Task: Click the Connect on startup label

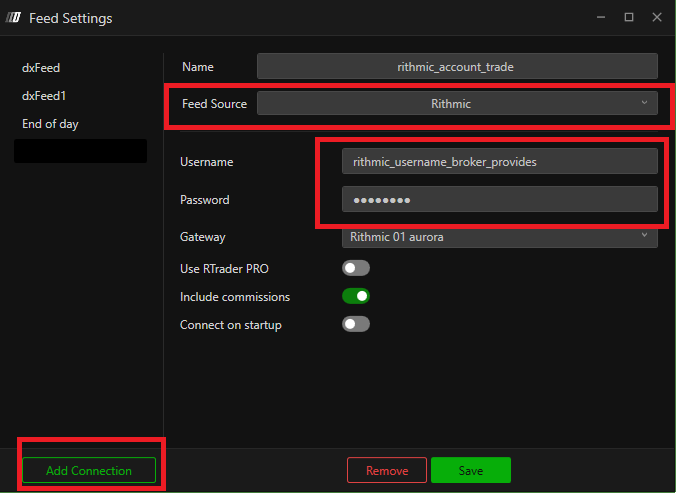Action: tap(231, 325)
